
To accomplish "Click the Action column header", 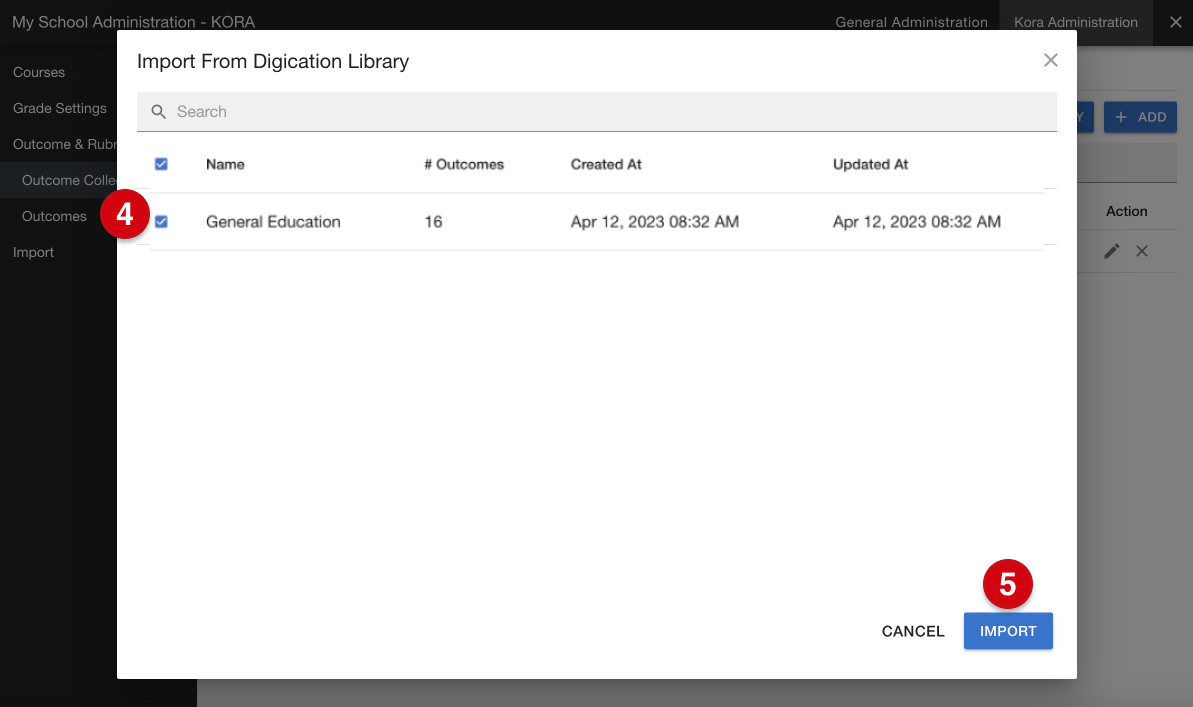I will click(1126, 212).
